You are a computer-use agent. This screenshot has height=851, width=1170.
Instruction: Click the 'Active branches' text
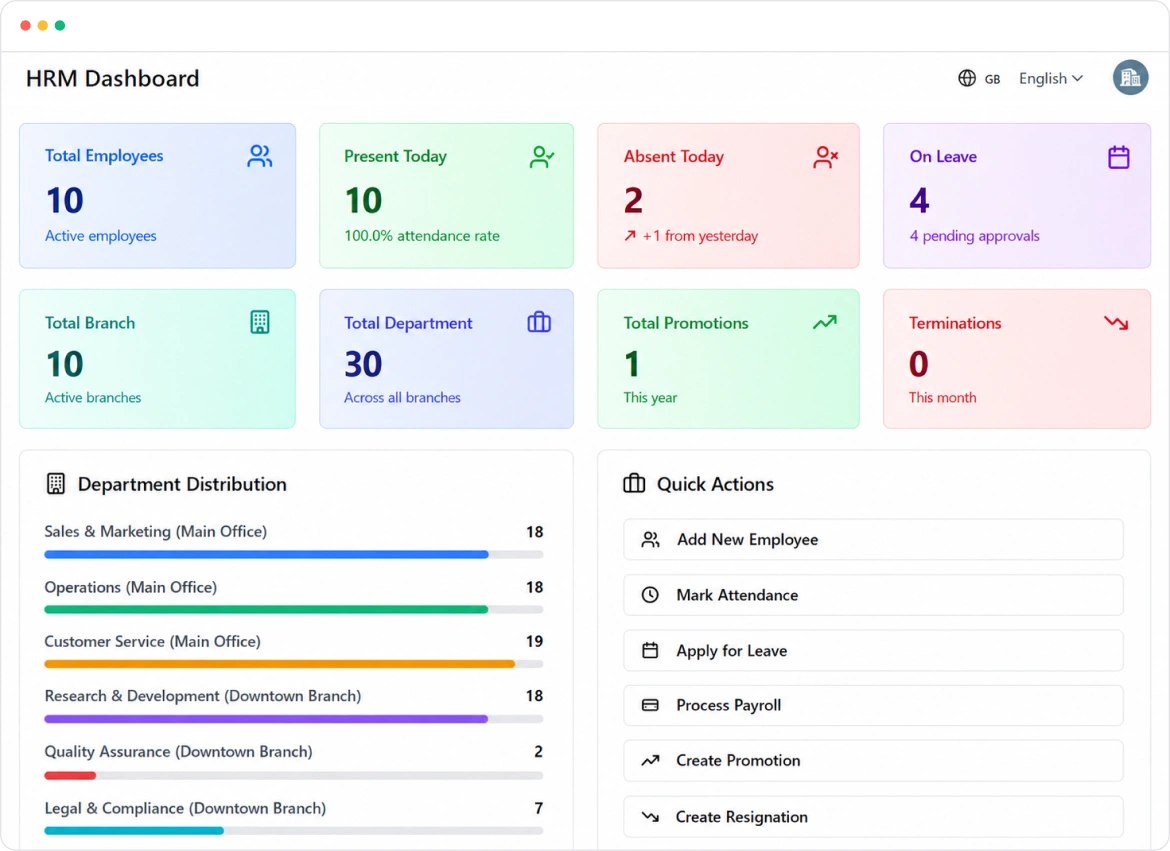[x=93, y=398]
